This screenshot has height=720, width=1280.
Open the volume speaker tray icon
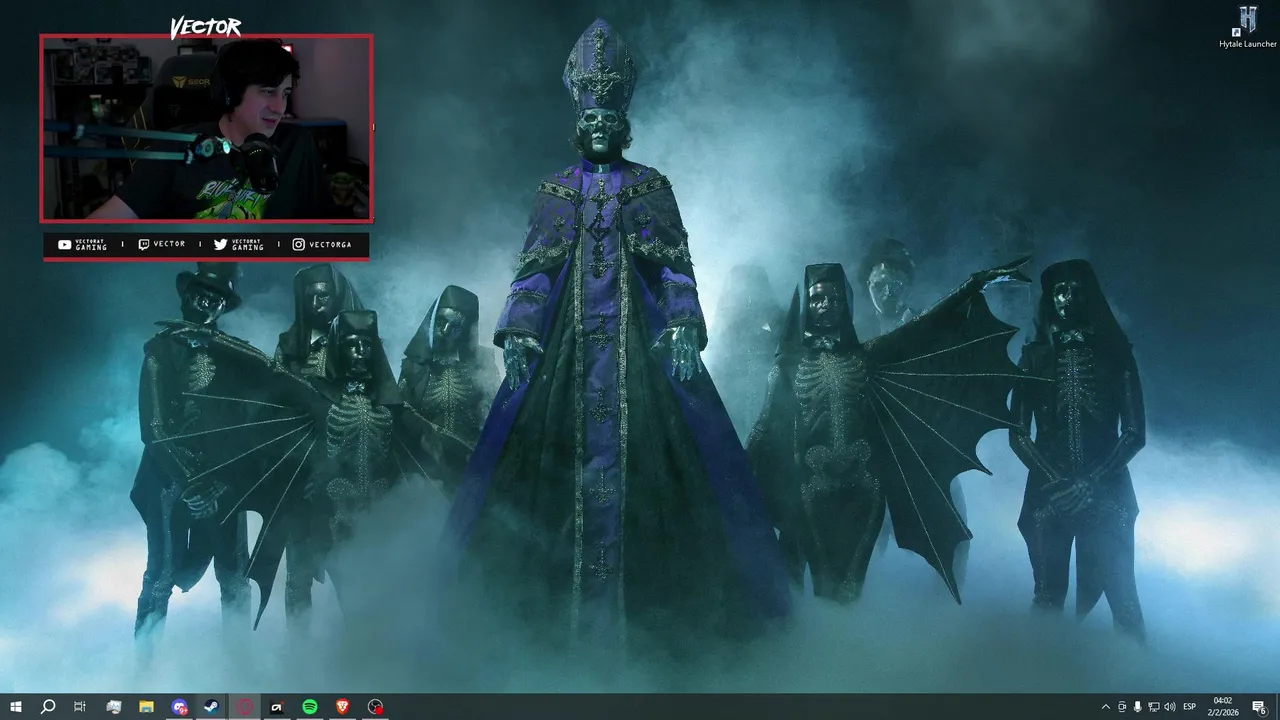(x=1170, y=707)
